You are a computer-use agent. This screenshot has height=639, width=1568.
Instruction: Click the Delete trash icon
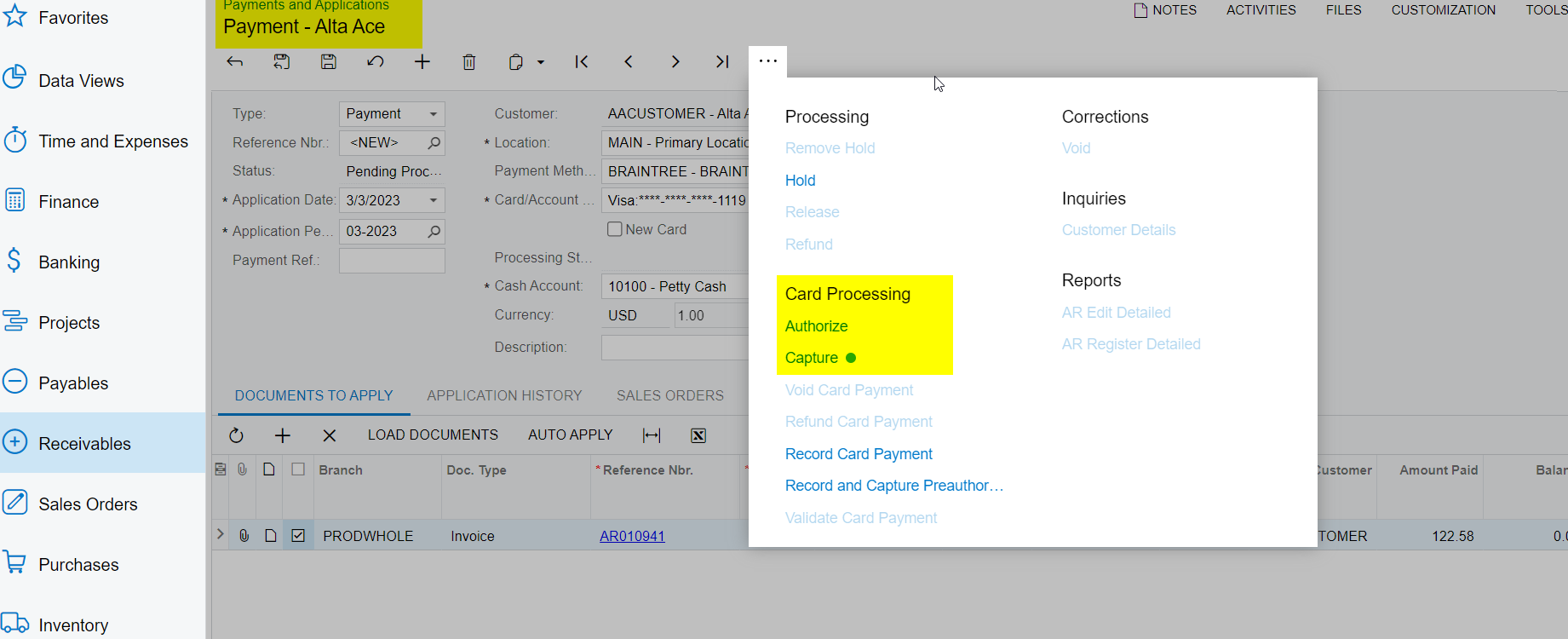pyautogui.click(x=469, y=61)
